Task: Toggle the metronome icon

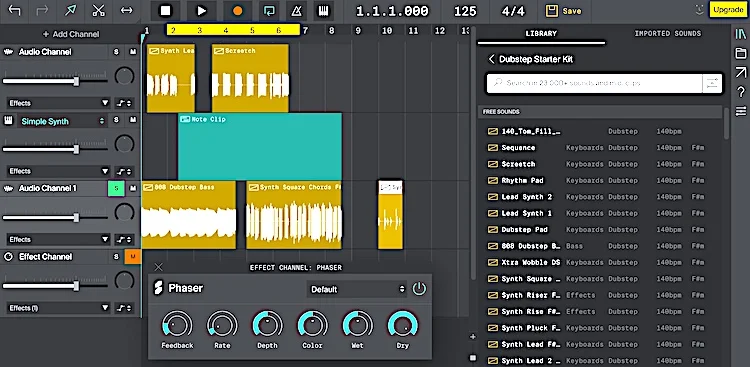Action: [x=297, y=11]
